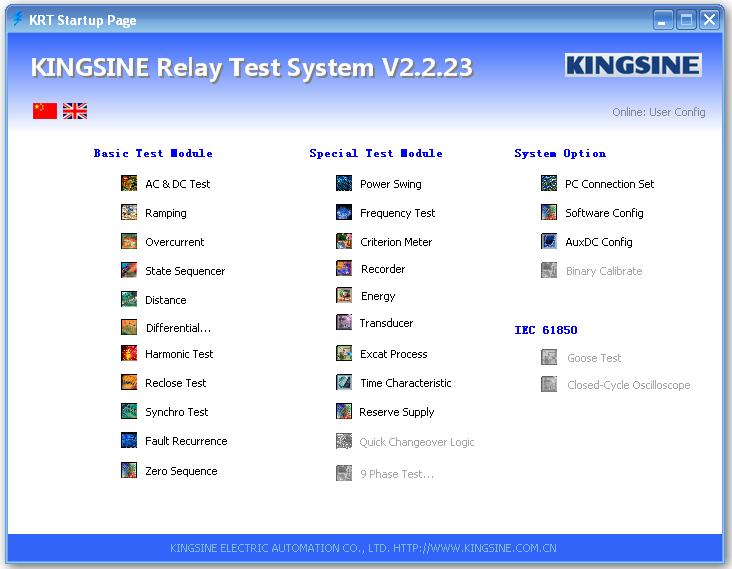Switch language using the UK flag

point(75,111)
